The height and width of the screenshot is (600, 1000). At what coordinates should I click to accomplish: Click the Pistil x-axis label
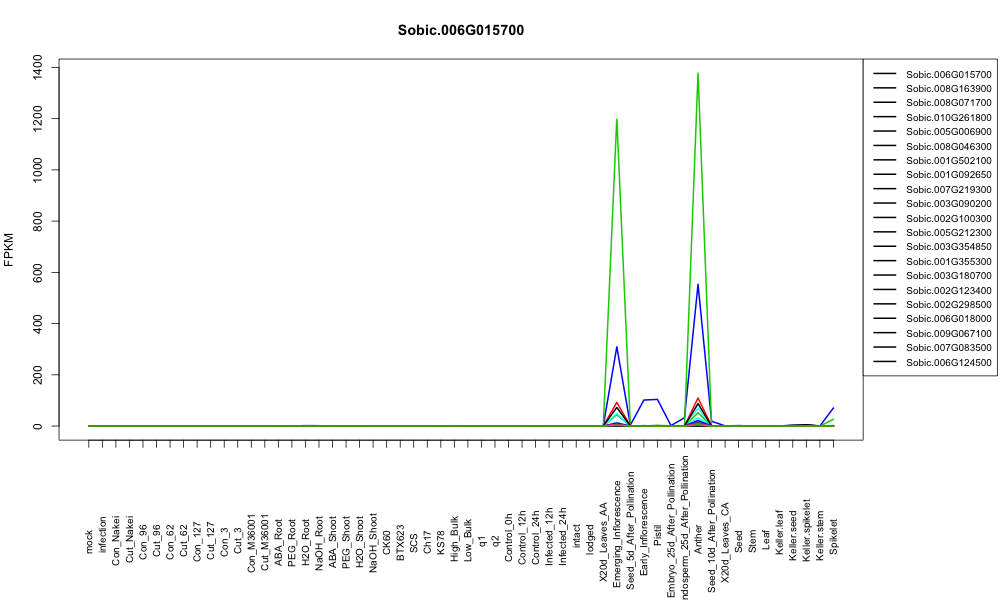coord(658,540)
